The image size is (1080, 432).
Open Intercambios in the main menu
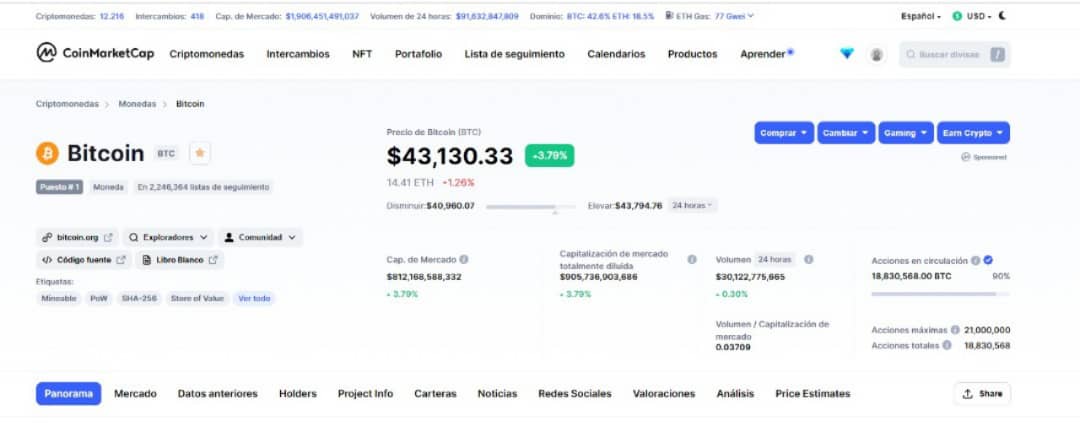tap(298, 54)
